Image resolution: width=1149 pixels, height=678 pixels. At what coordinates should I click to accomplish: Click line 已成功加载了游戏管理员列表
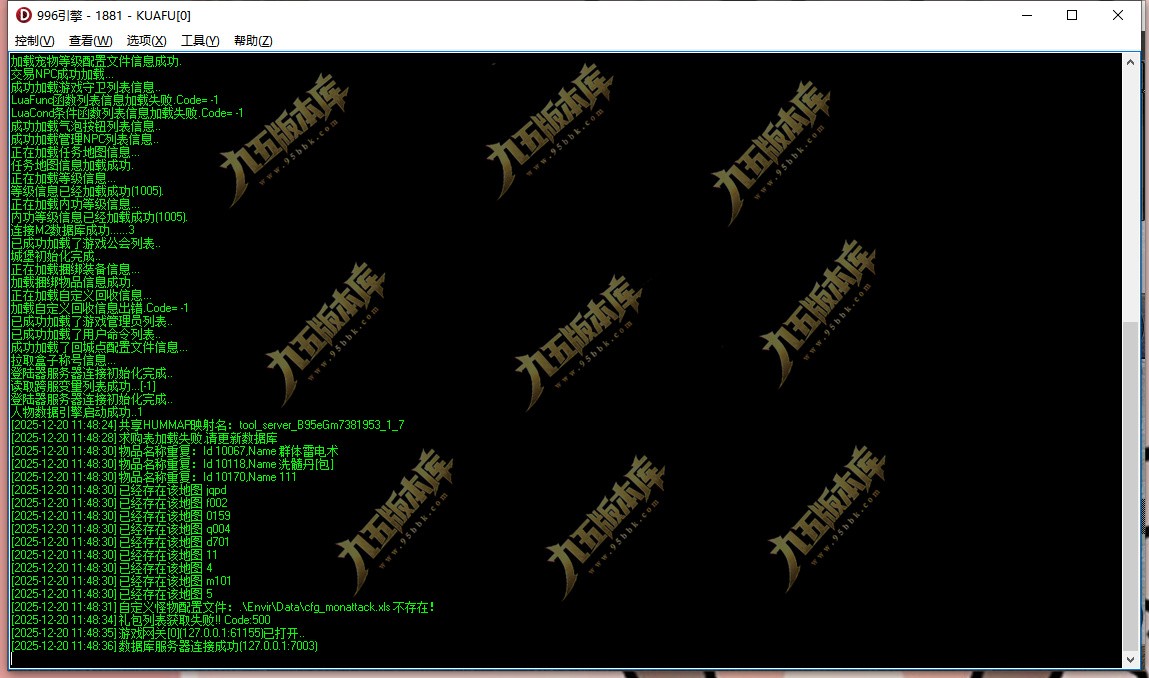tap(92, 322)
